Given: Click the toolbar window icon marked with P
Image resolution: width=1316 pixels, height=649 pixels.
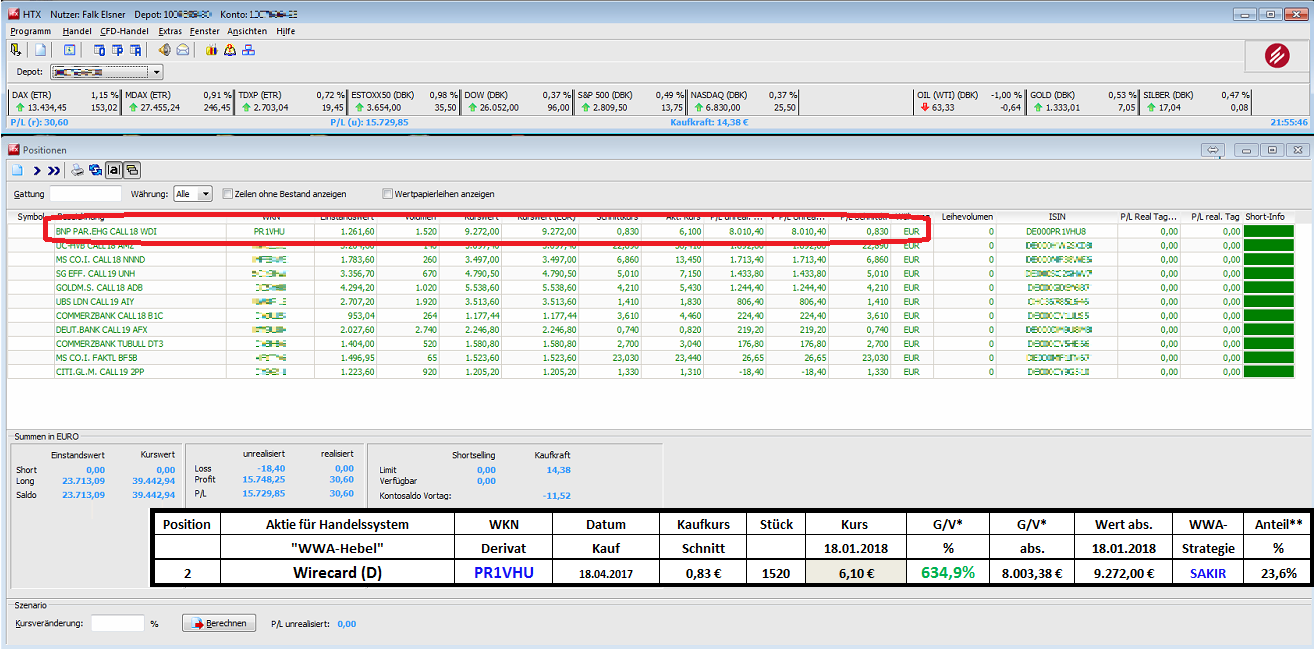Looking at the screenshot, I should 117,49.
